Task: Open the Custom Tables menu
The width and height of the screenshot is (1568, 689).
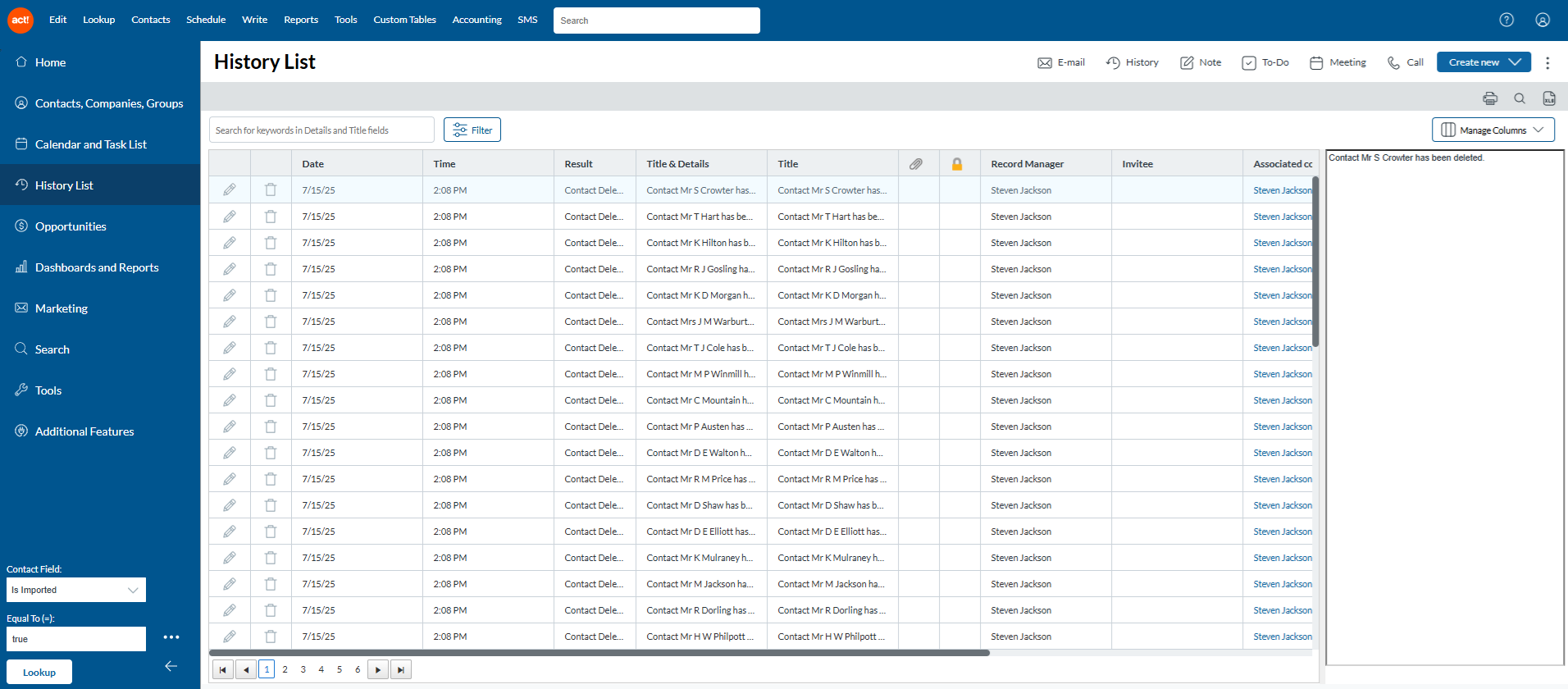Action: (404, 20)
